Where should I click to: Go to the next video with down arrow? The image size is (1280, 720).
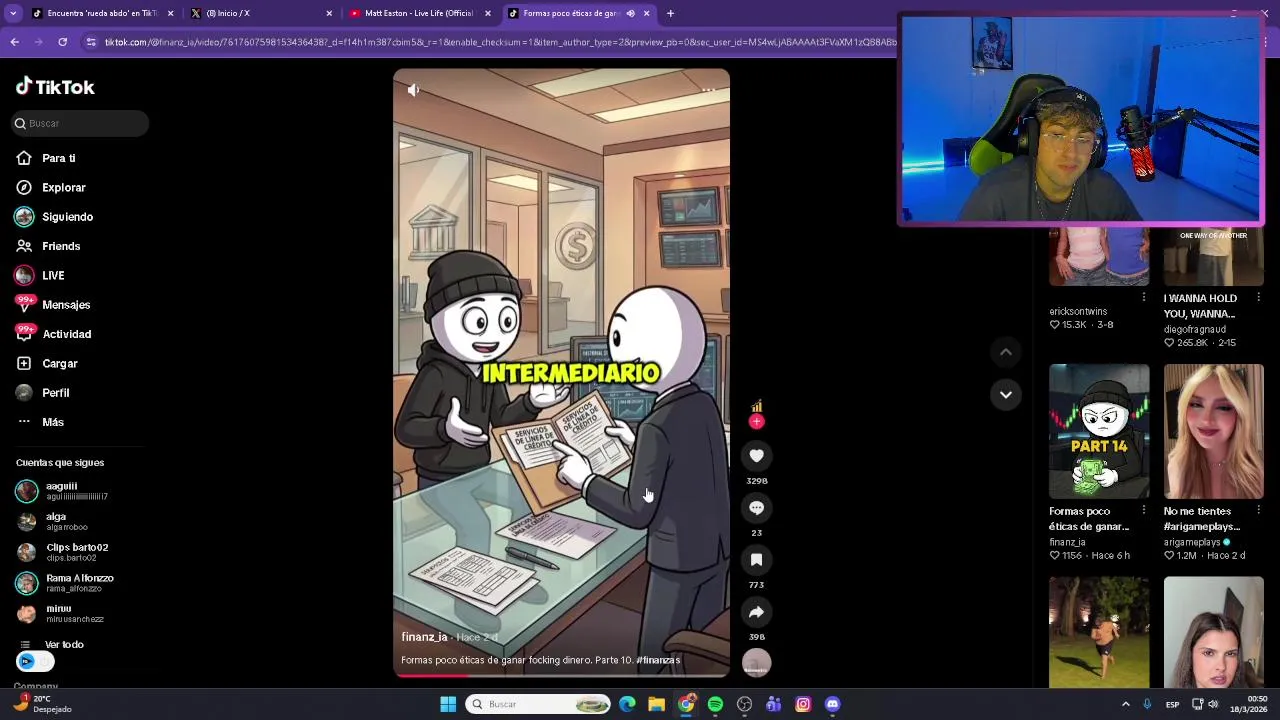click(x=1006, y=394)
